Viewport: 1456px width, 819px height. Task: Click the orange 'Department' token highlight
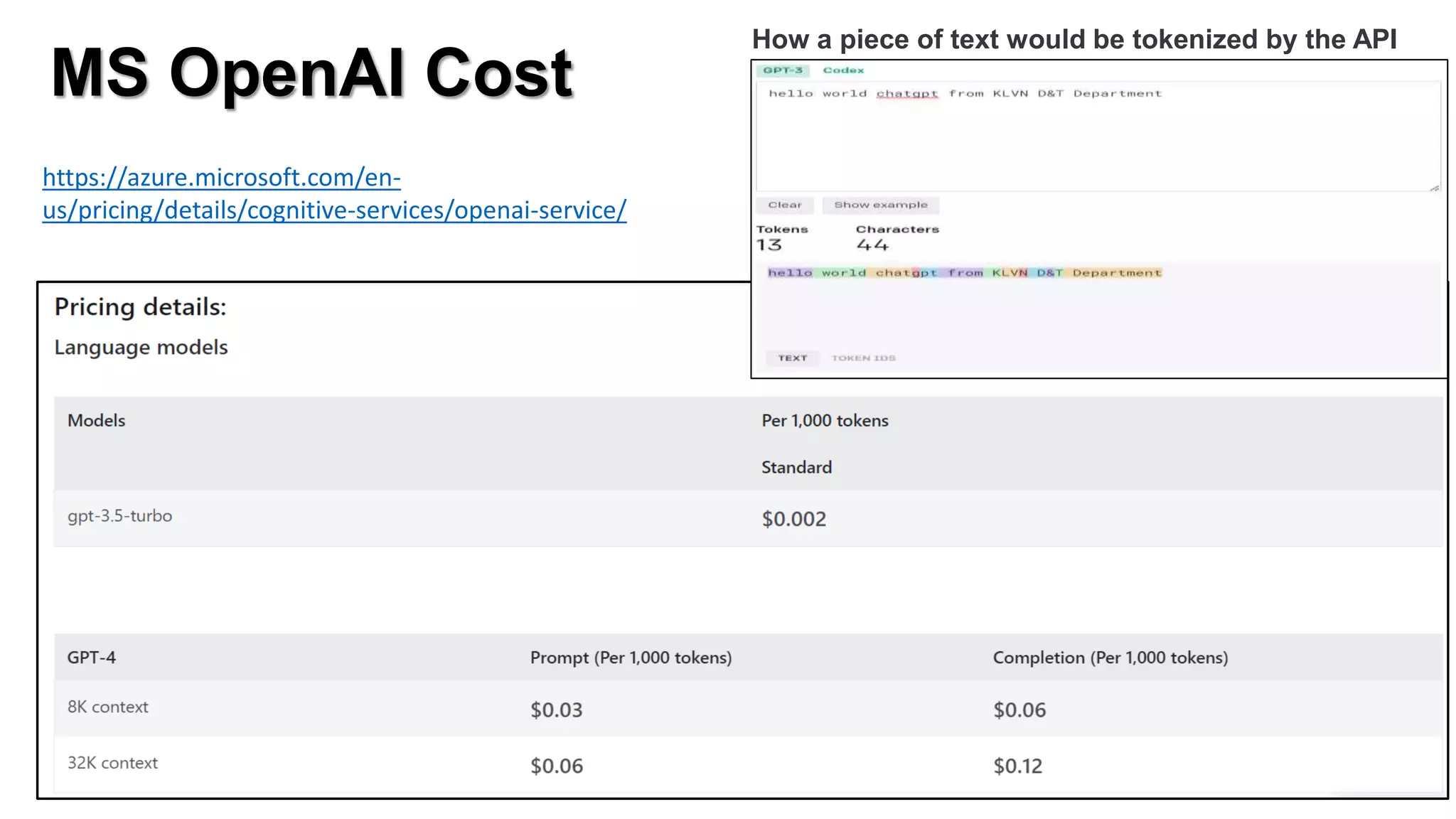[x=1116, y=273]
